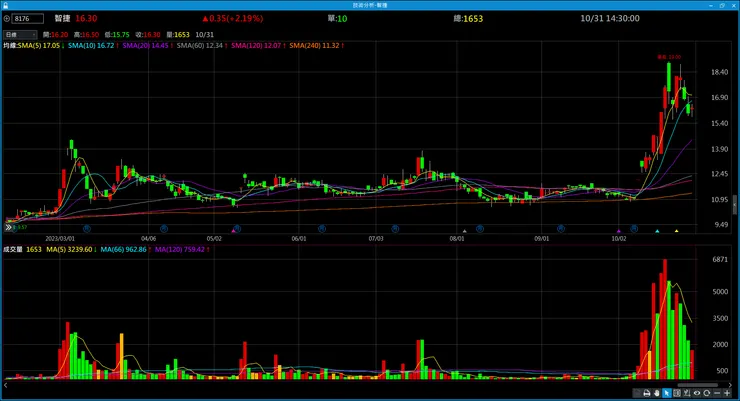This screenshot has height=401, width=740.
Task: Click the scroll-left arrow below the volume chart
Action: (x=6, y=385)
